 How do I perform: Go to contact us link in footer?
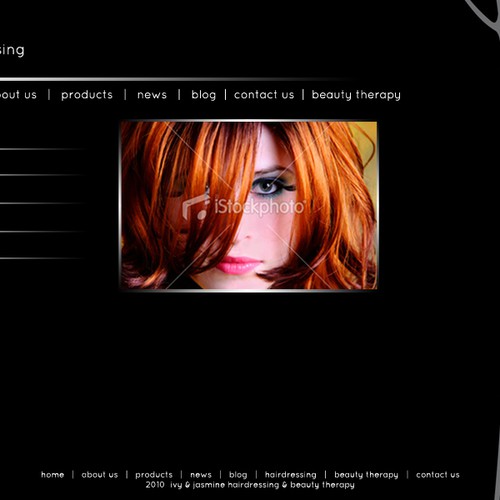438,475
